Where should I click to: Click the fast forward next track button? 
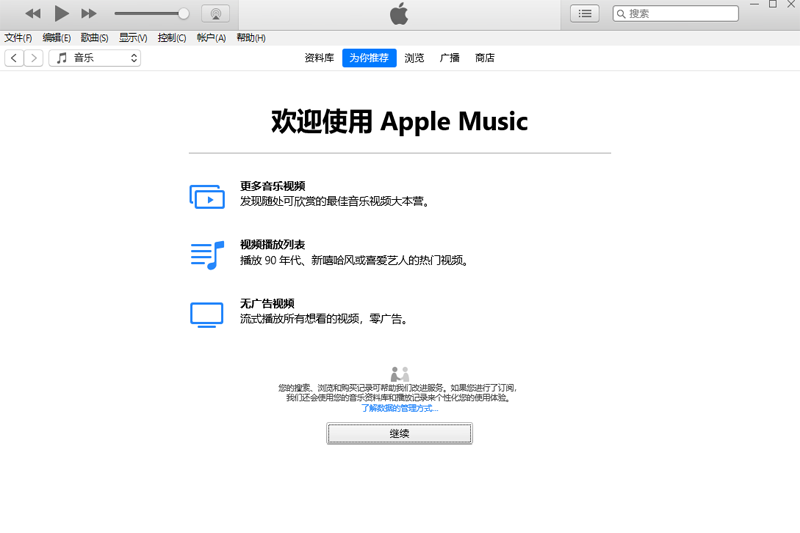pyautogui.click(x=89, y=14)
